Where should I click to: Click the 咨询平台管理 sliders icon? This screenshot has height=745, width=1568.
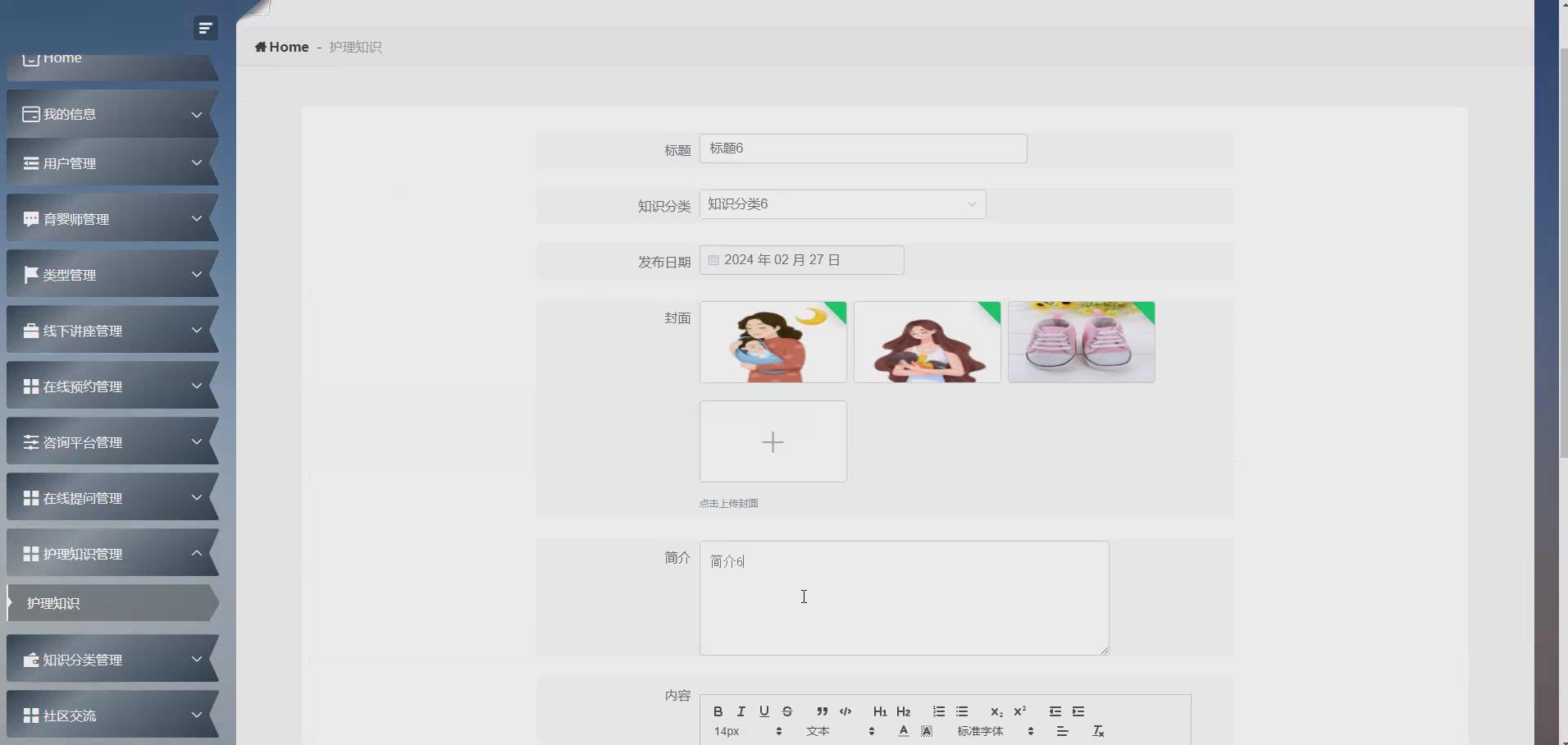(x=31, y=442)
